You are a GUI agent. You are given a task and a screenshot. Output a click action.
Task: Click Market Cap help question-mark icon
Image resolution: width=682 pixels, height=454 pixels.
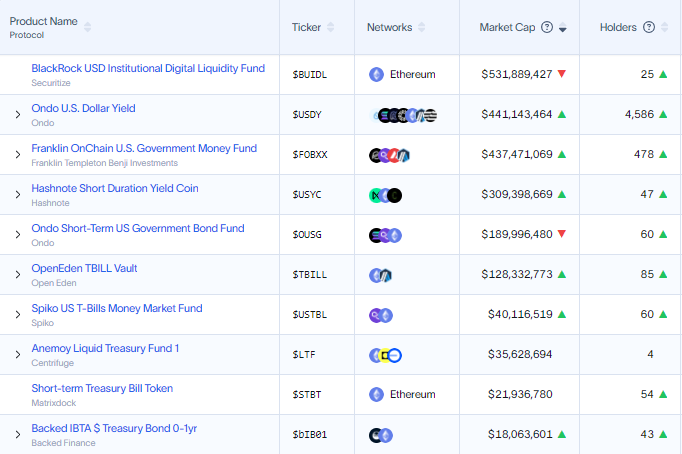pos(547,27)
